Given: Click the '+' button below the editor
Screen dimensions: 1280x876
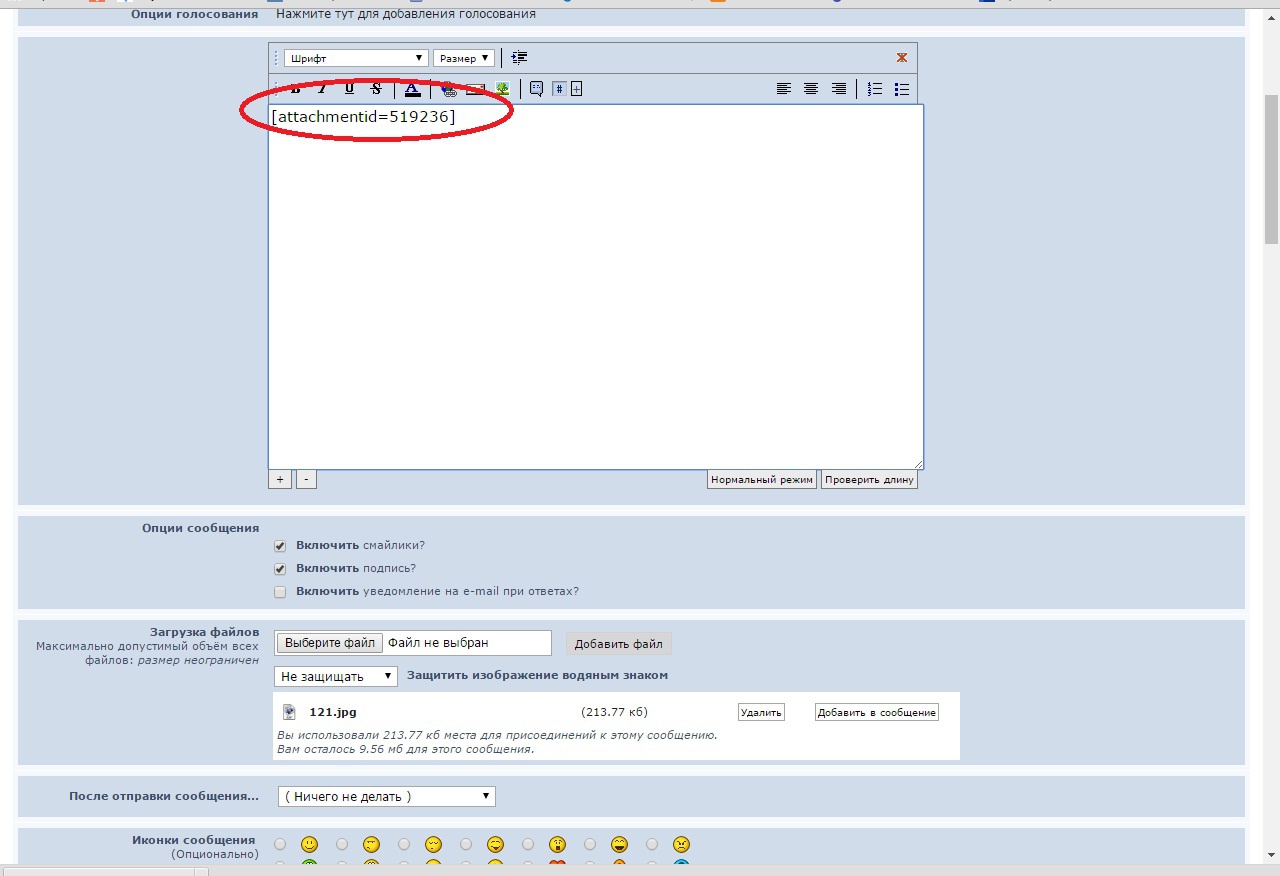Looking at the screenshot, I should (x=280, y=480).
